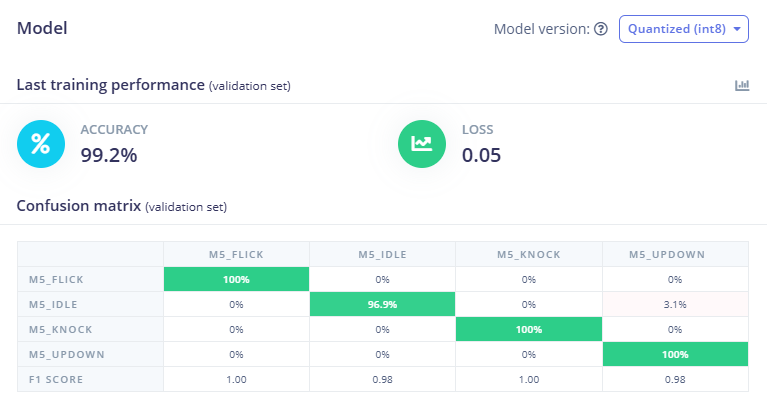Click the M5_KNOCK column header

point(529,254)
